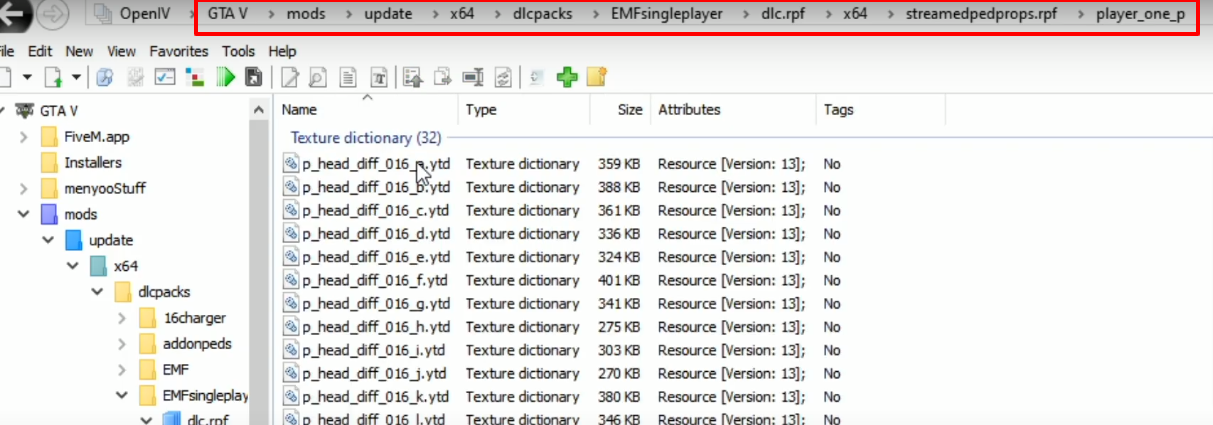The width and height of the screenshot is (1213, 425).
Task: Click the green plus add icon
Action: [x=567, y=77]
